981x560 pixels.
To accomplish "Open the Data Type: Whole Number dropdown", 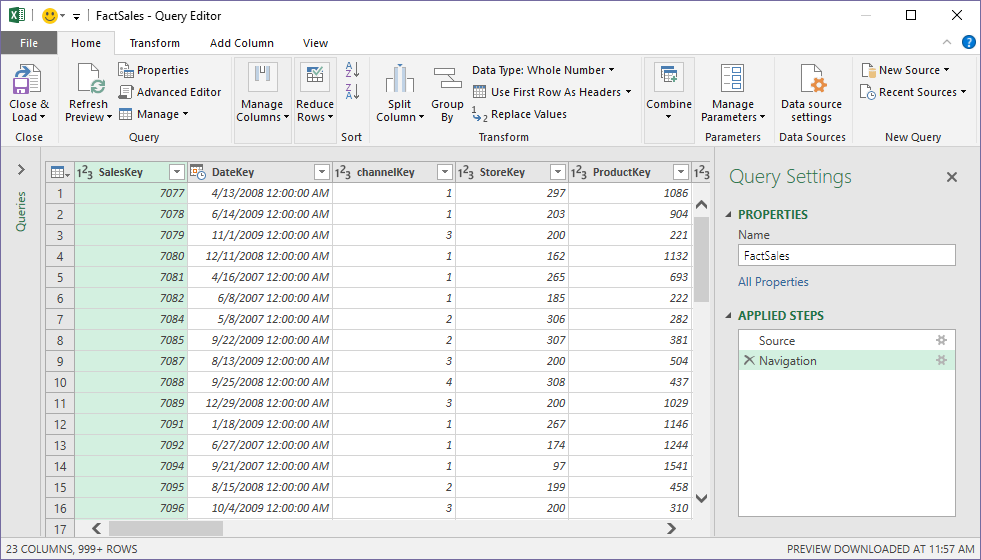I will click(543, 70).
